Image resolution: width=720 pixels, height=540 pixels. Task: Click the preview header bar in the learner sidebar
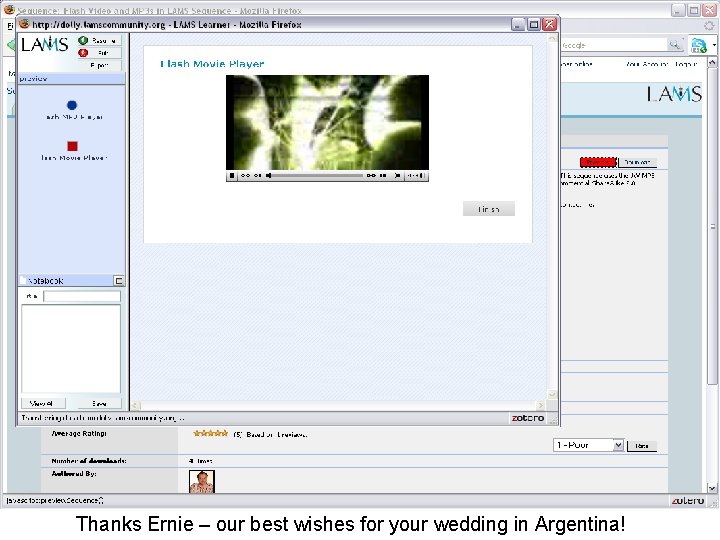pyautogui.click(x=71, y=79)
